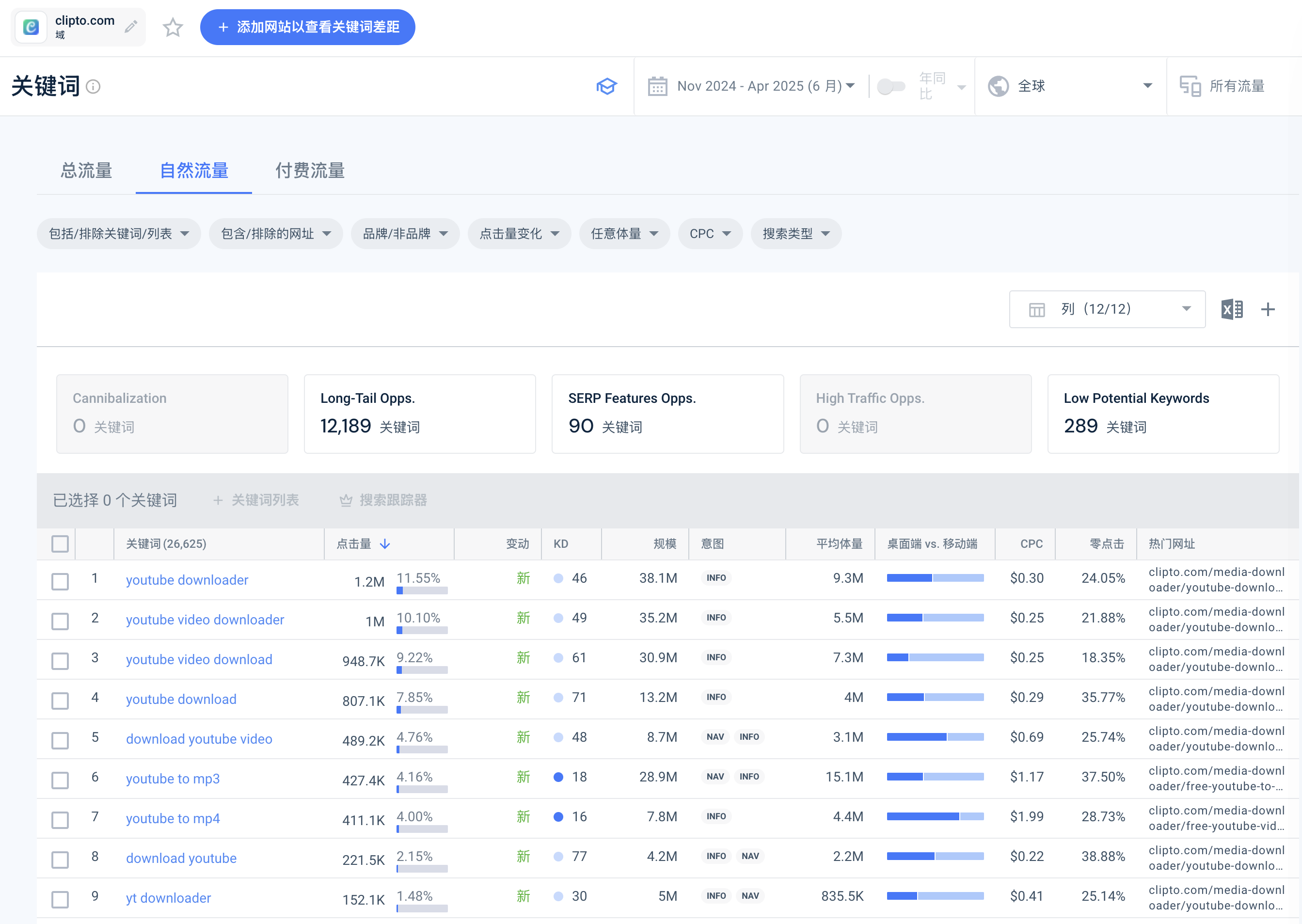The image size is (1302, 924).
Task: Open the youtube video downloader keyword link
Action: tap(205, 620)
